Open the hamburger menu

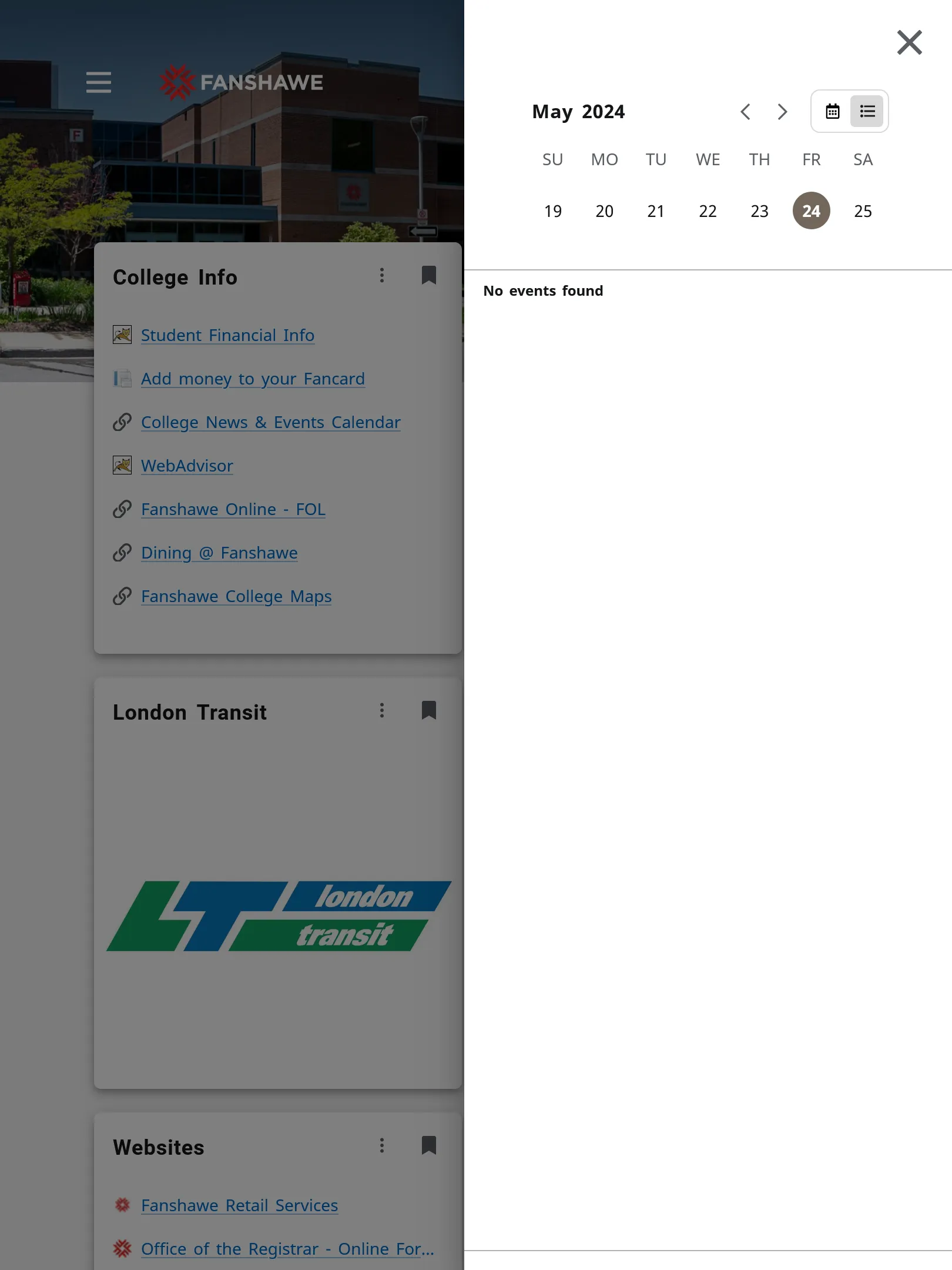tap(99, 82)
